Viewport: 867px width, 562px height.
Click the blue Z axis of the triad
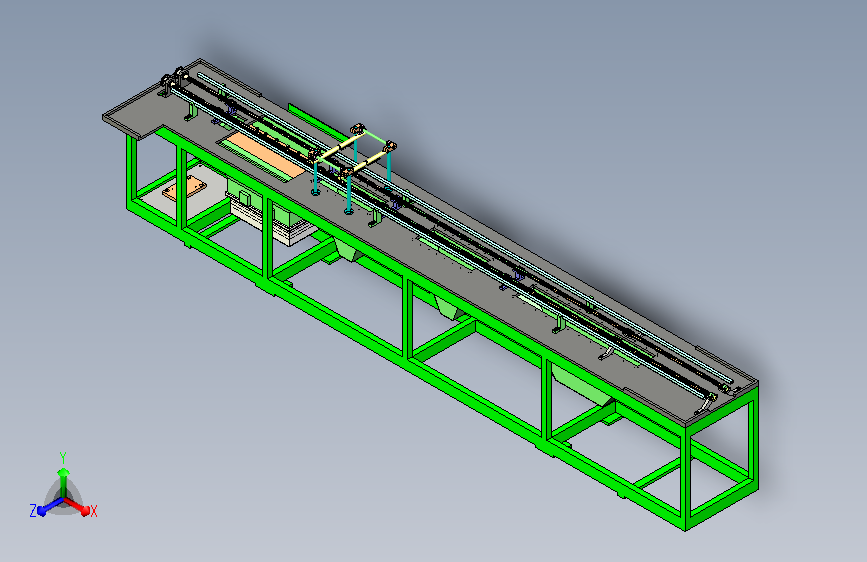pyautogui.click(x=50, y=507)
